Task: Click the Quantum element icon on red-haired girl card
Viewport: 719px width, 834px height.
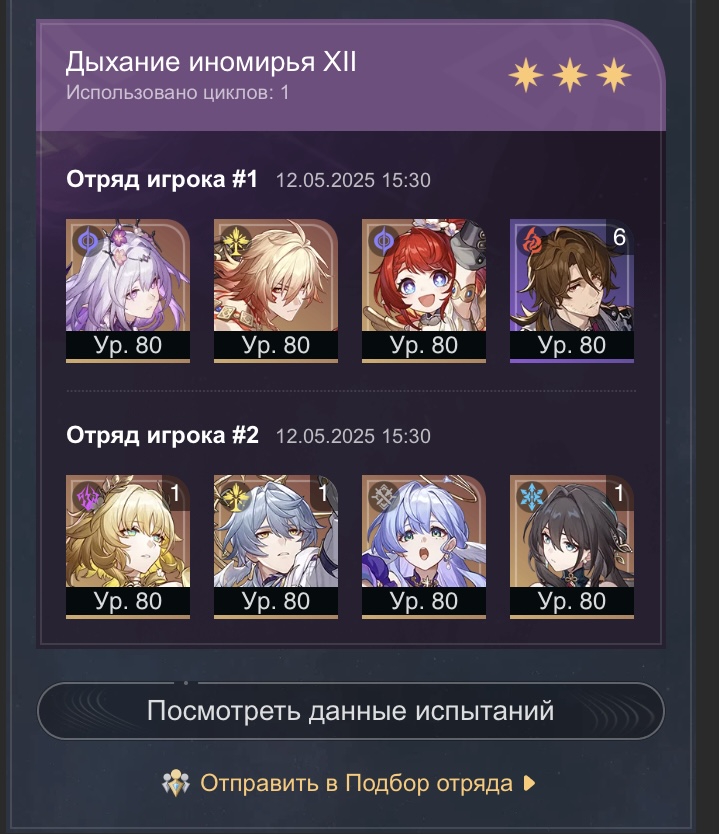Action: point(383,241)
